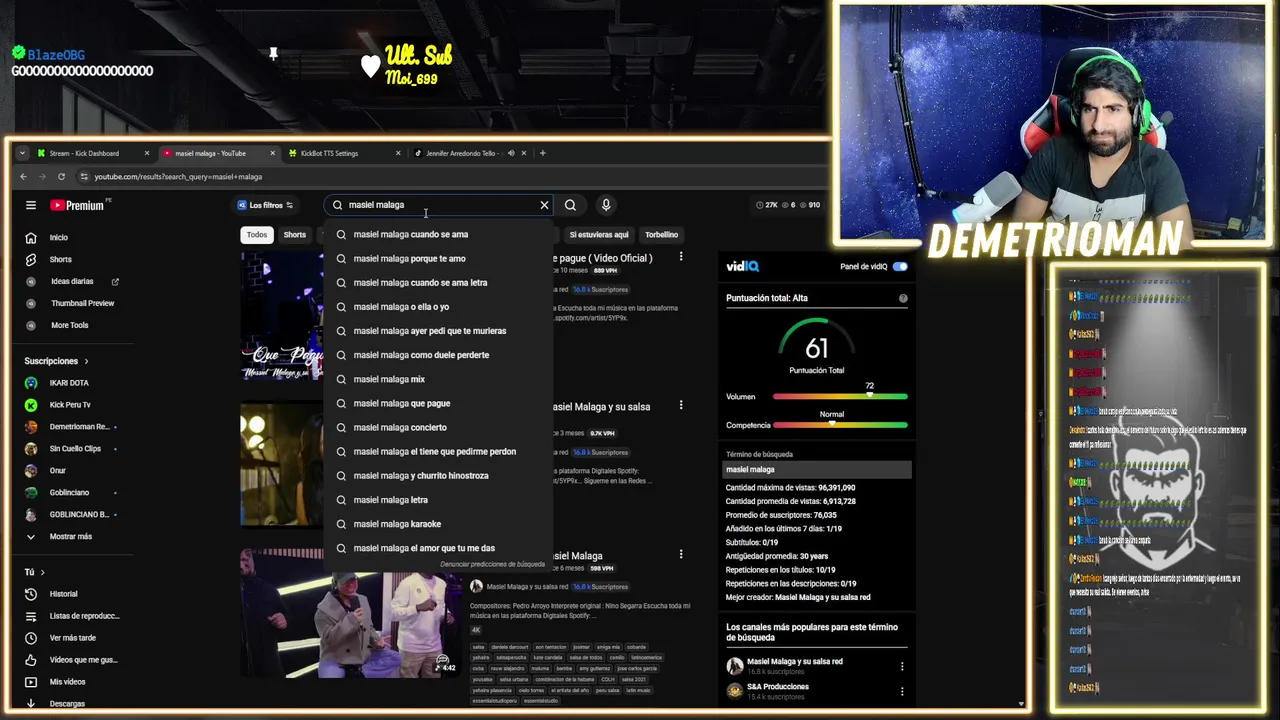Select the Torbellino filter chip
This screenshot has height=720, width=1280.
tap(662, 235)
